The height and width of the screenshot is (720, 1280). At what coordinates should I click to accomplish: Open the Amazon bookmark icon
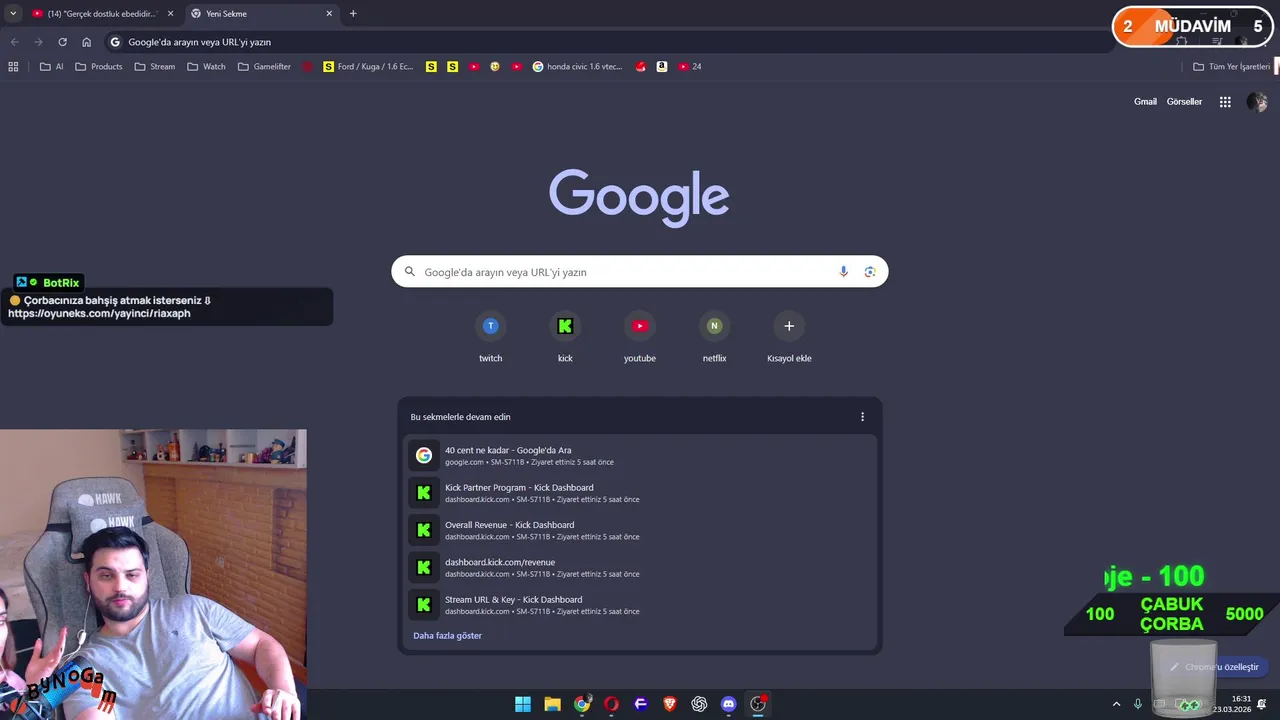coord(662,67)
